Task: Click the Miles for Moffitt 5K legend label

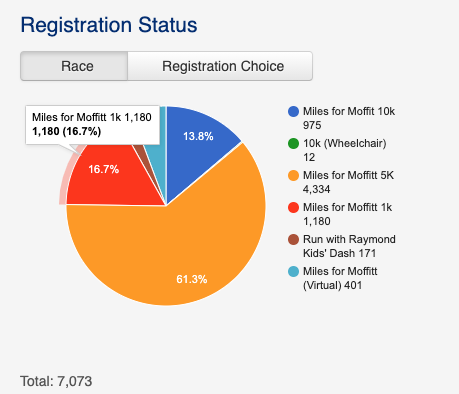Action: pos(348,182)
